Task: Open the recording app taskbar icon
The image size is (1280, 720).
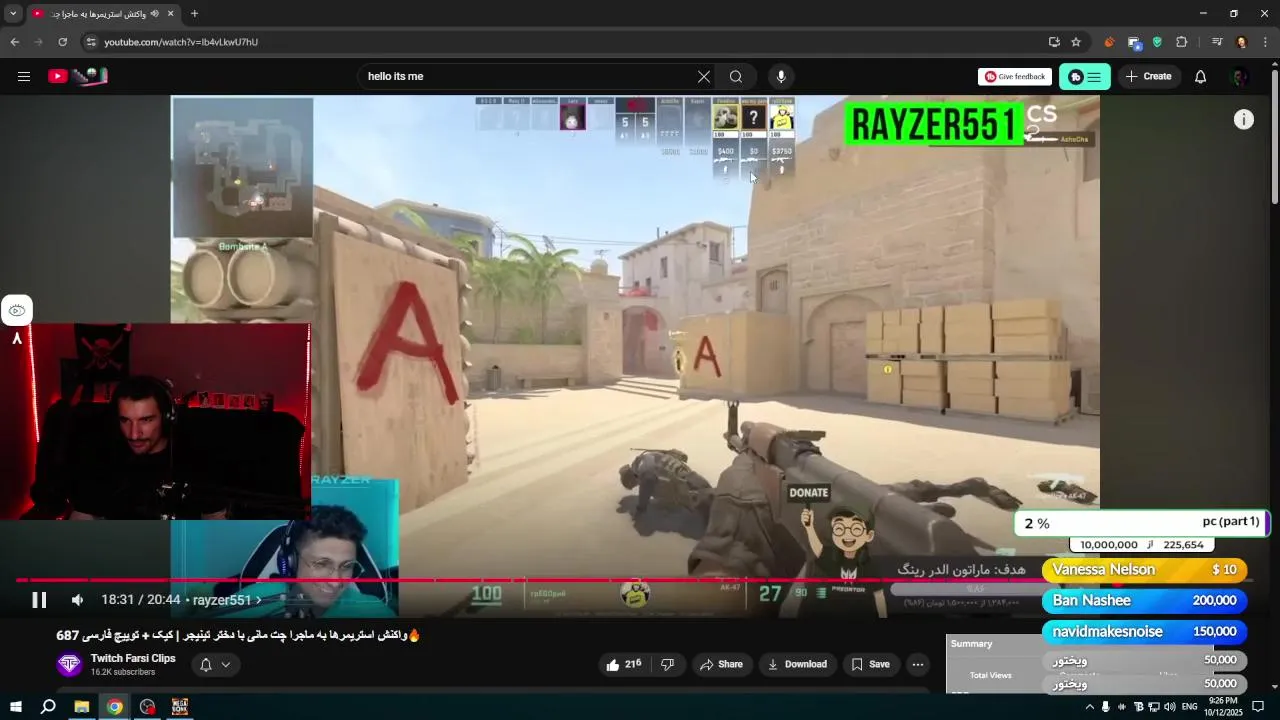Action: (x=148, y=707)
